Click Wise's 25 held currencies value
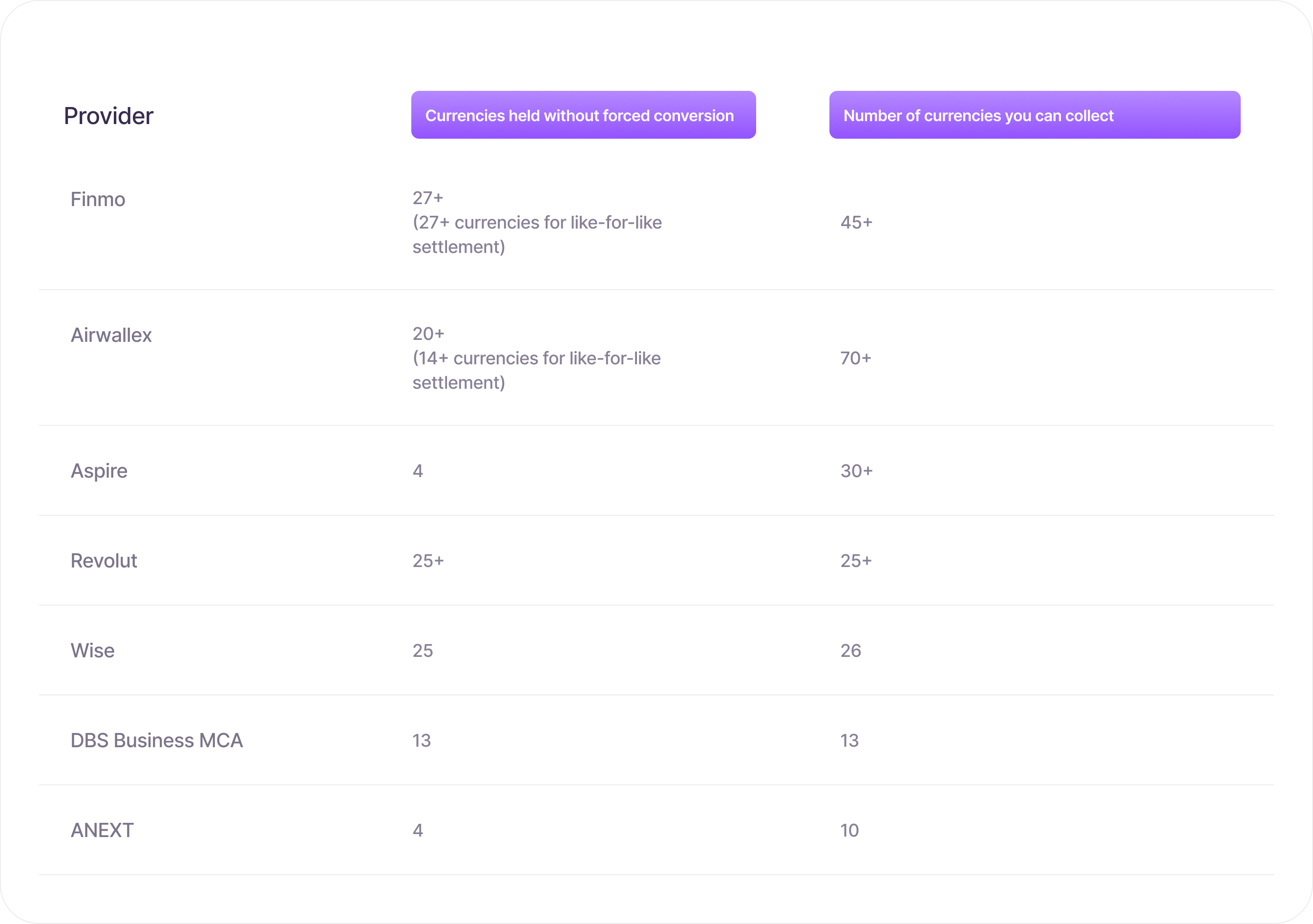Screen dimensions: 1313x924 click(x=423, y=651)
